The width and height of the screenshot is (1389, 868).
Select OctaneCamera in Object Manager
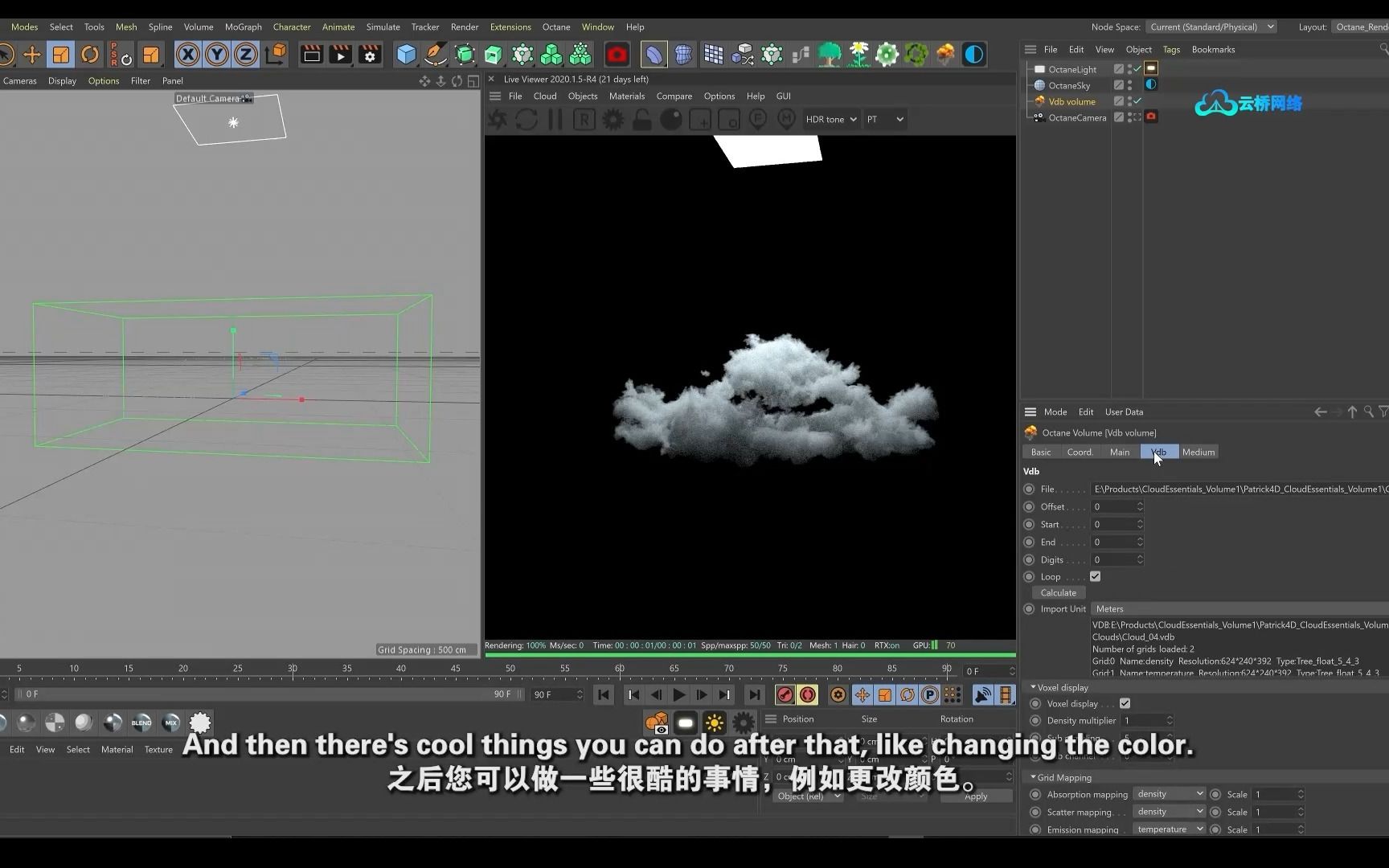tap(1077, 118)
